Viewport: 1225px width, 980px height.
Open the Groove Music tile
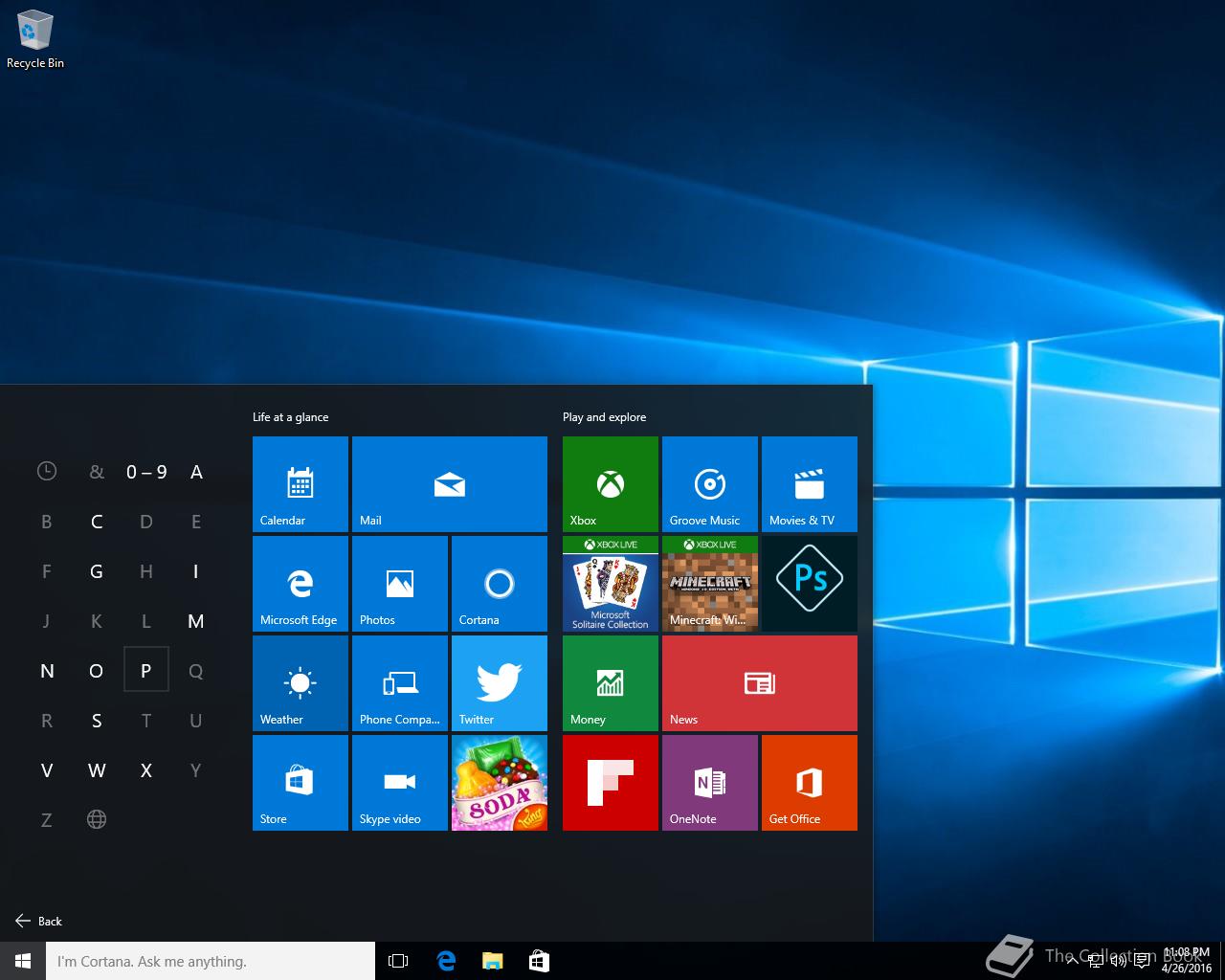[710, 484]
